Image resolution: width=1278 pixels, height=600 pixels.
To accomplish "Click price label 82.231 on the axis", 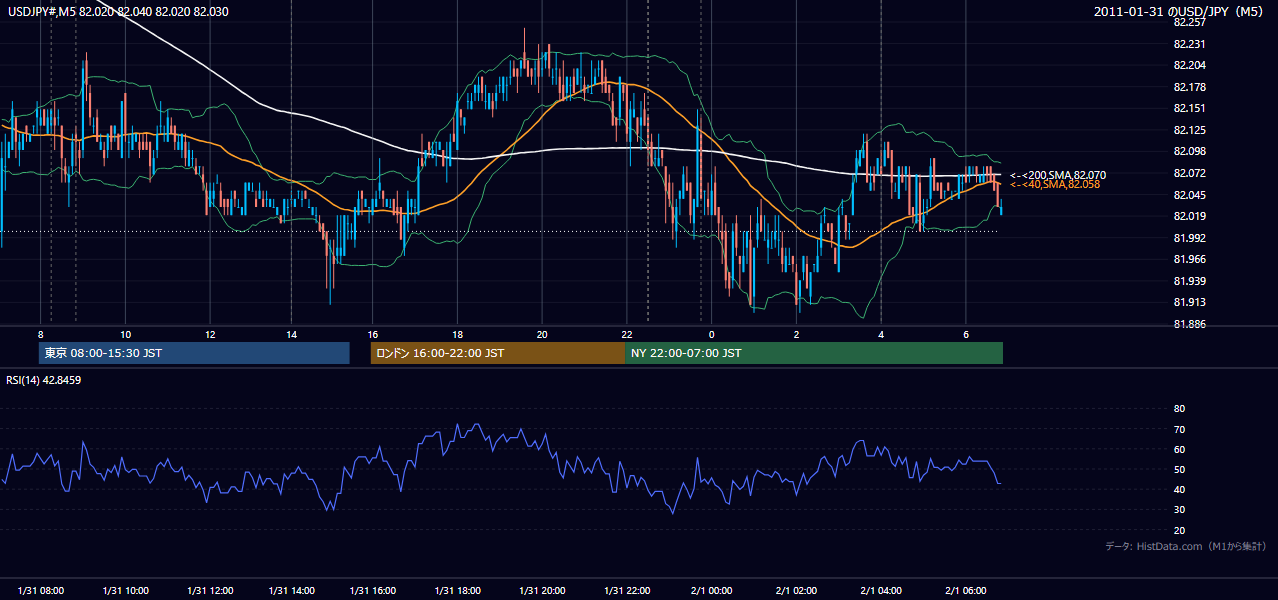I will [x=1188, y=44].
